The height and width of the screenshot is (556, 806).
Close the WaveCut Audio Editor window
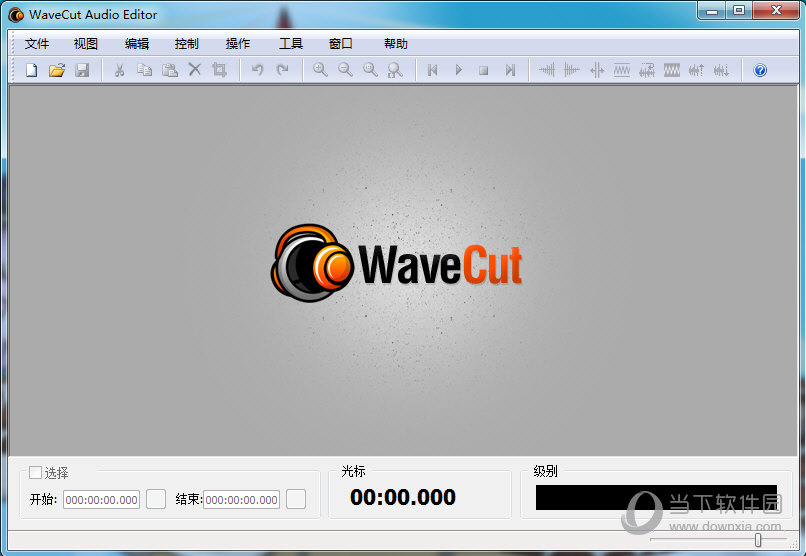[777, 10]
